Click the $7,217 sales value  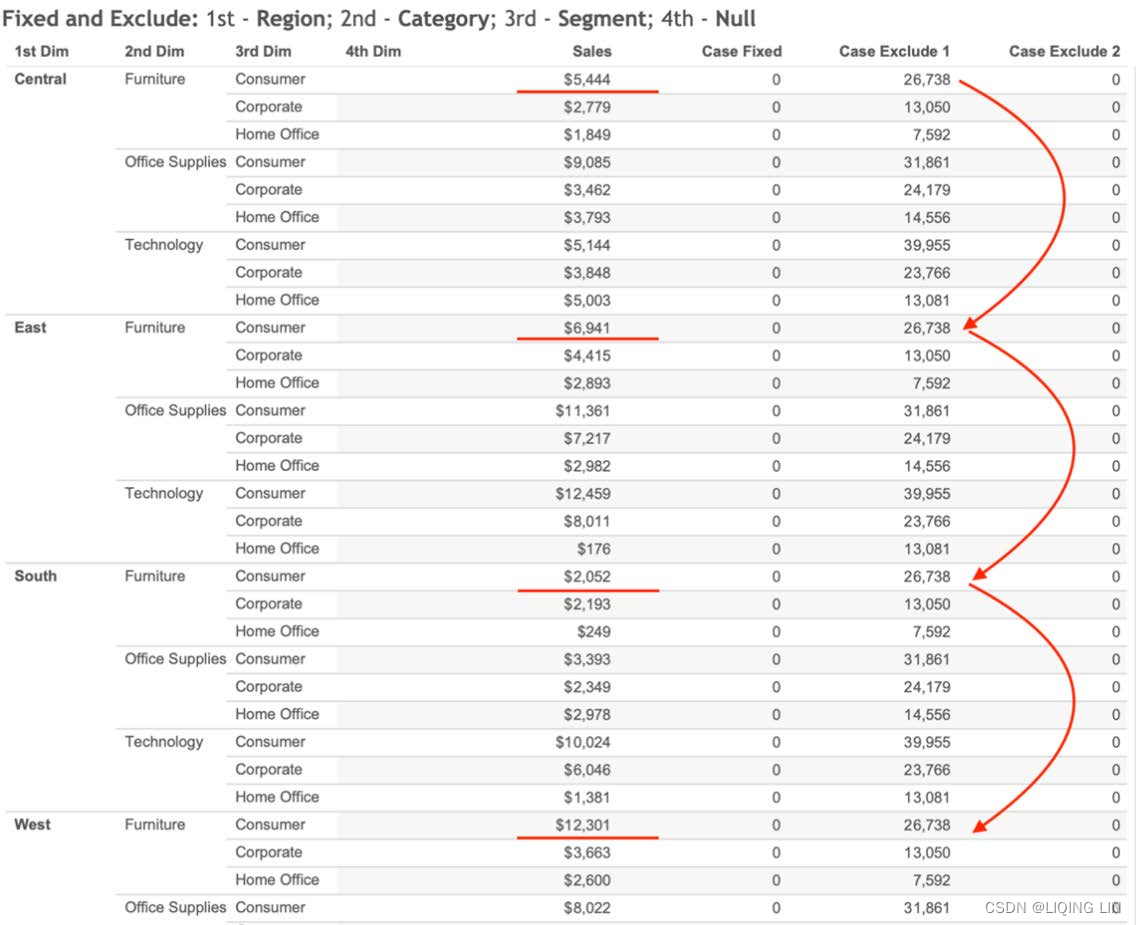tap(587, 438)
